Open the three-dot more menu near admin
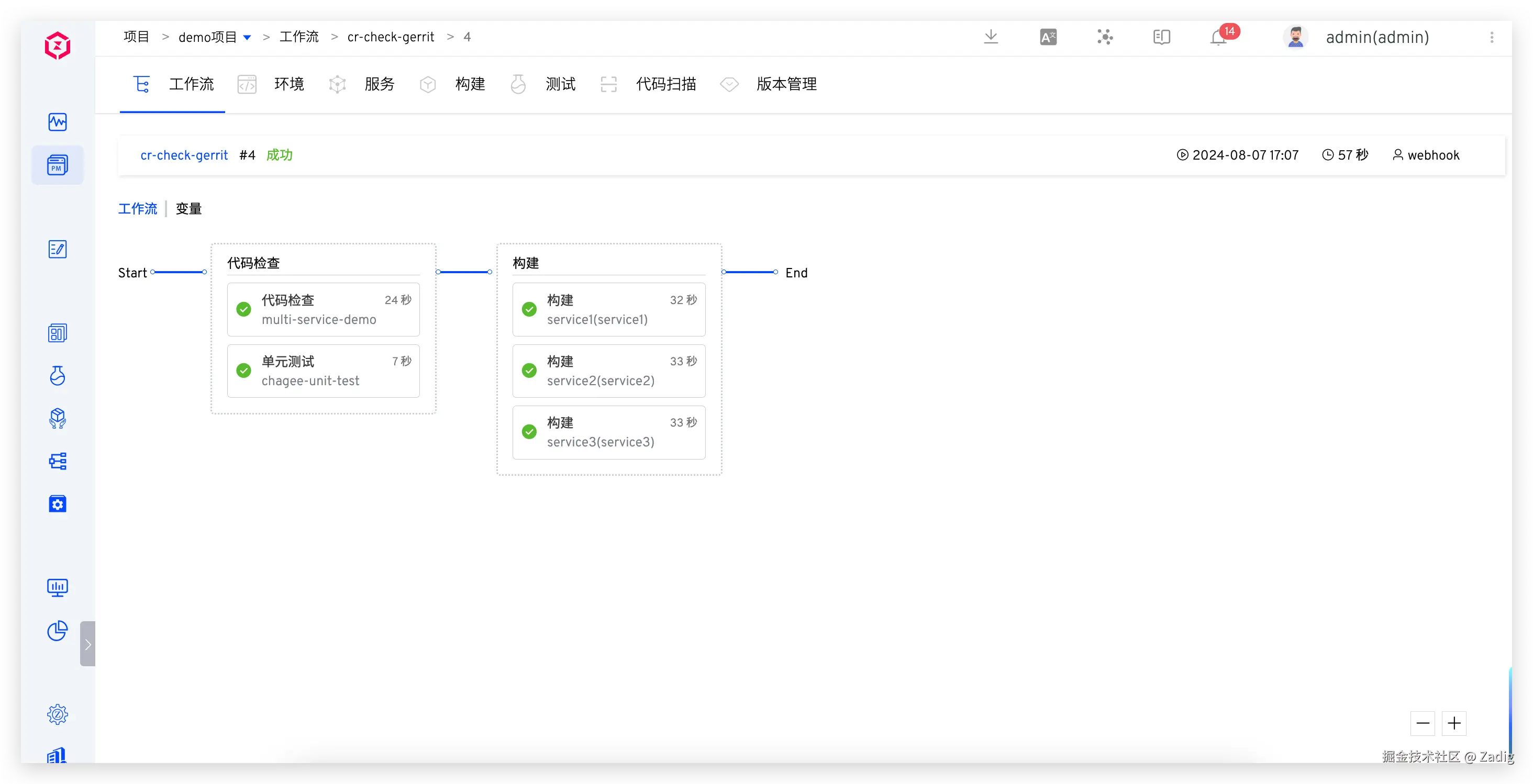Viewport: 1533px width, 784px height. [1491, 38]
